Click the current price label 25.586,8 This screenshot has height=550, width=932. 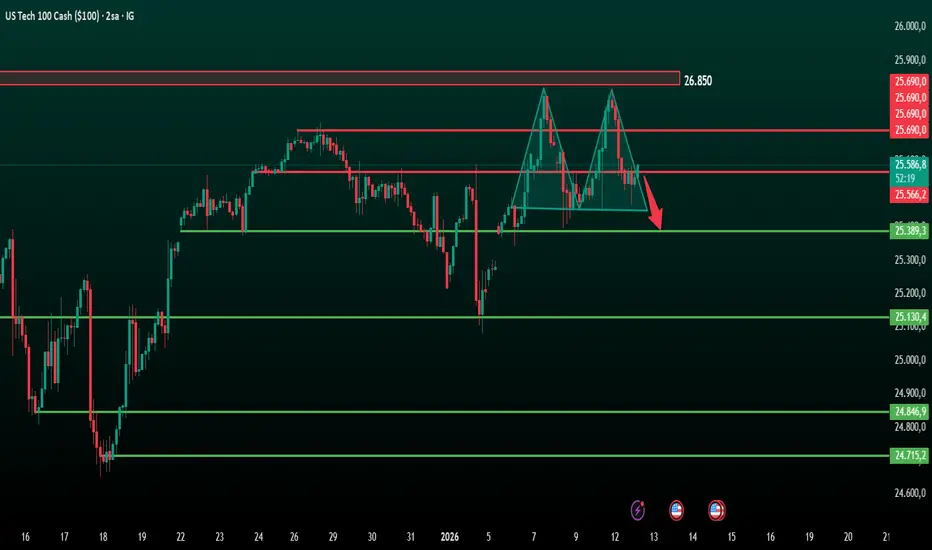pyautogui.click(x=911, y=164)
